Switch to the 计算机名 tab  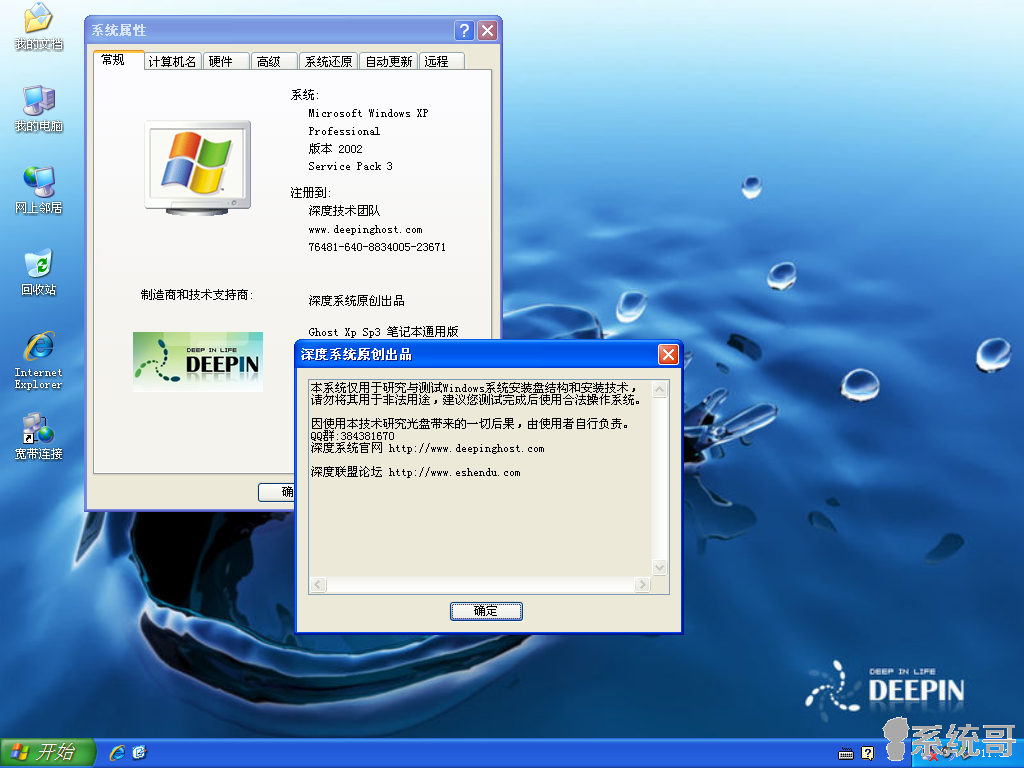(x=172, y=61)
